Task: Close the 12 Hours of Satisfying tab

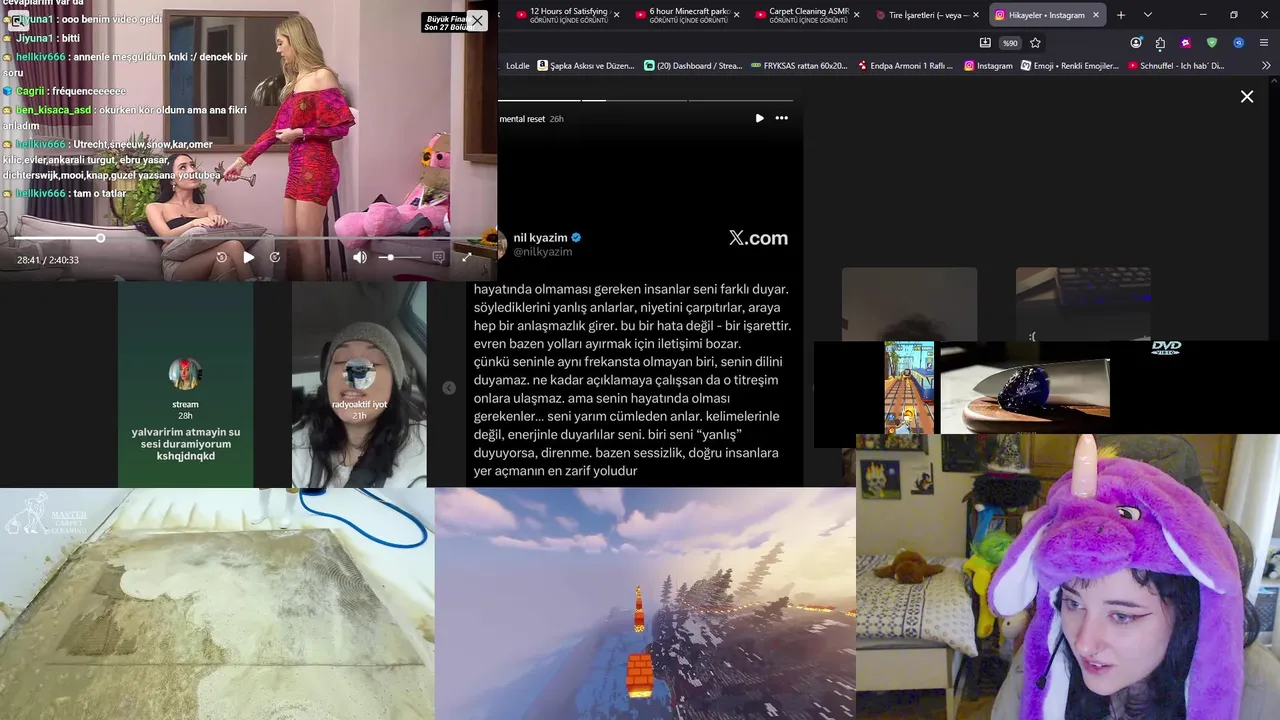Action: tap(616, 15)
